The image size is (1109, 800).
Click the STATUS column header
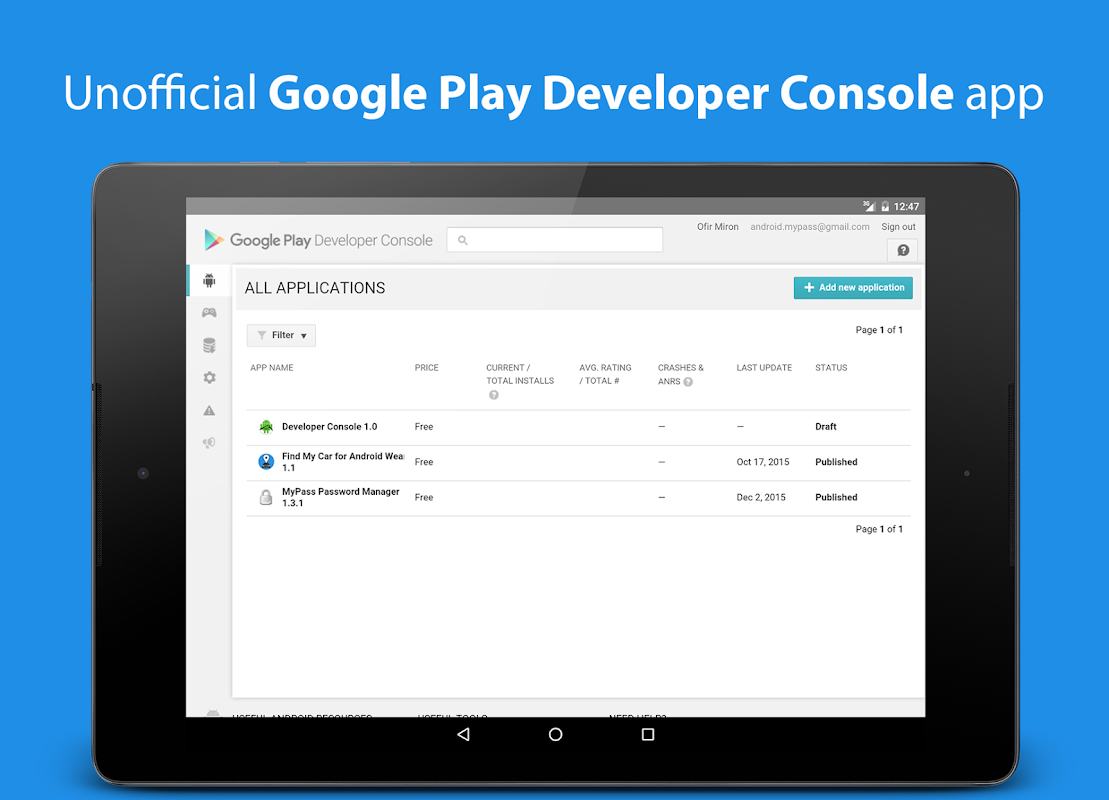[831, 368]
